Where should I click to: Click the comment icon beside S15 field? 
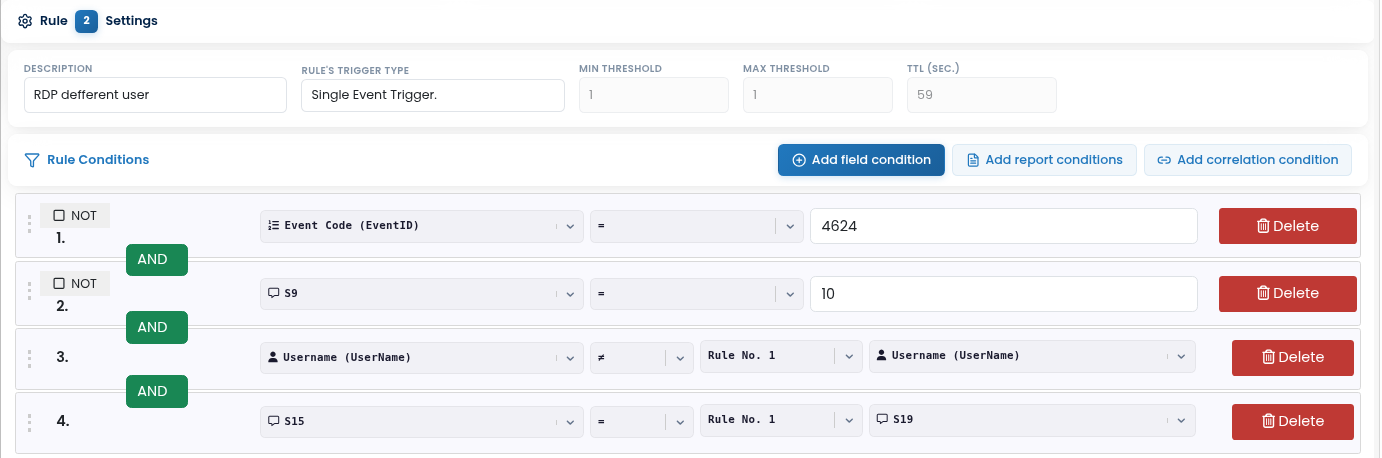tap(274, 421)
